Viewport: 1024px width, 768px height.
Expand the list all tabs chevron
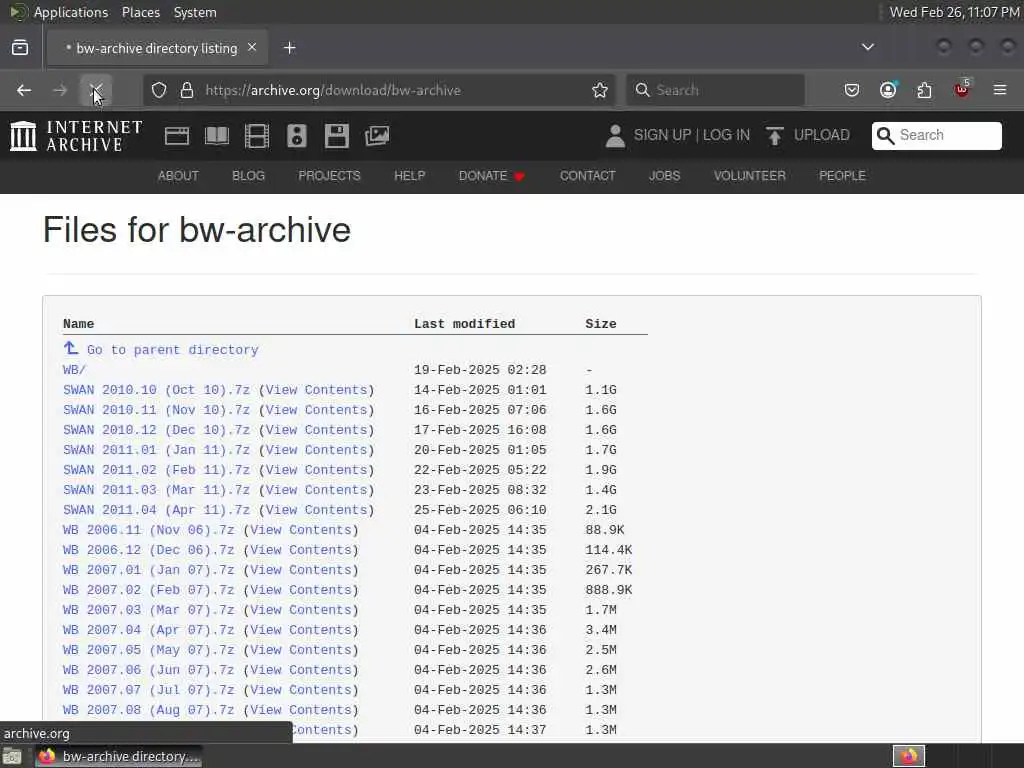click(868, 47)
